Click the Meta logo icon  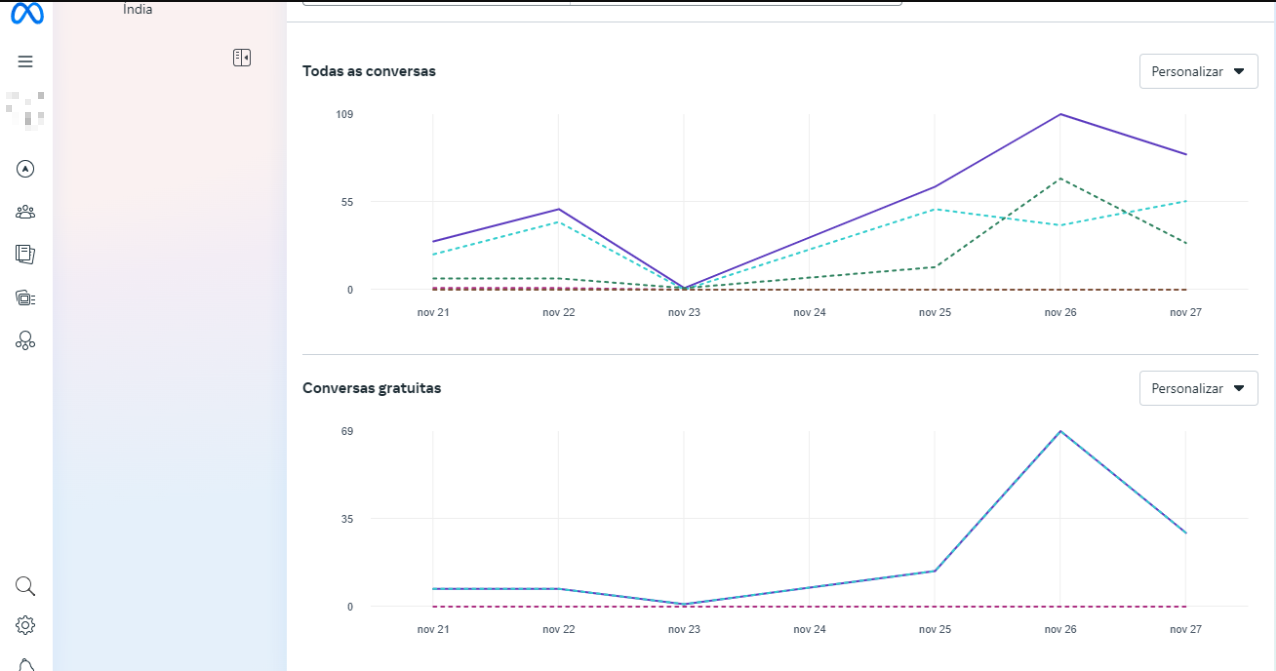point(26,13)
